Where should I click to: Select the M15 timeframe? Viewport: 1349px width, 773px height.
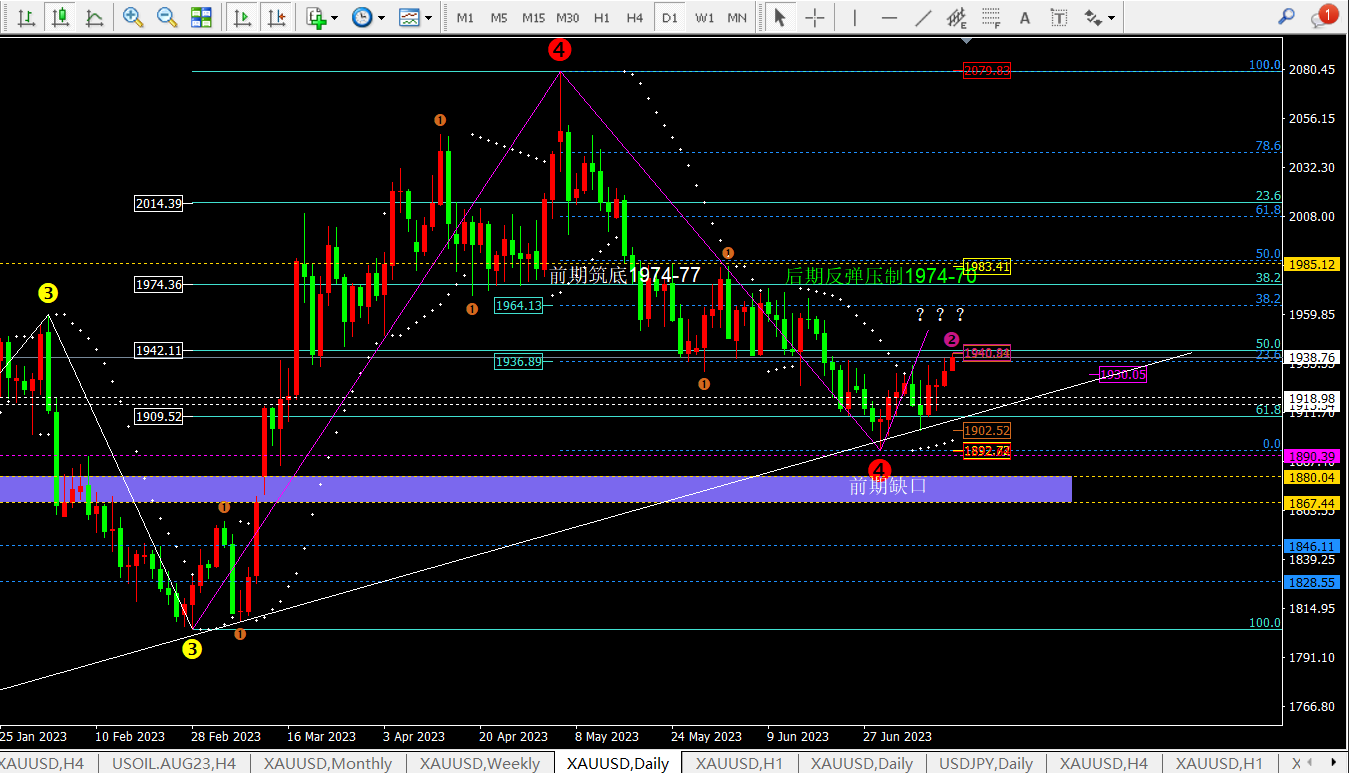pyautogui.click(x=533, y=17)
